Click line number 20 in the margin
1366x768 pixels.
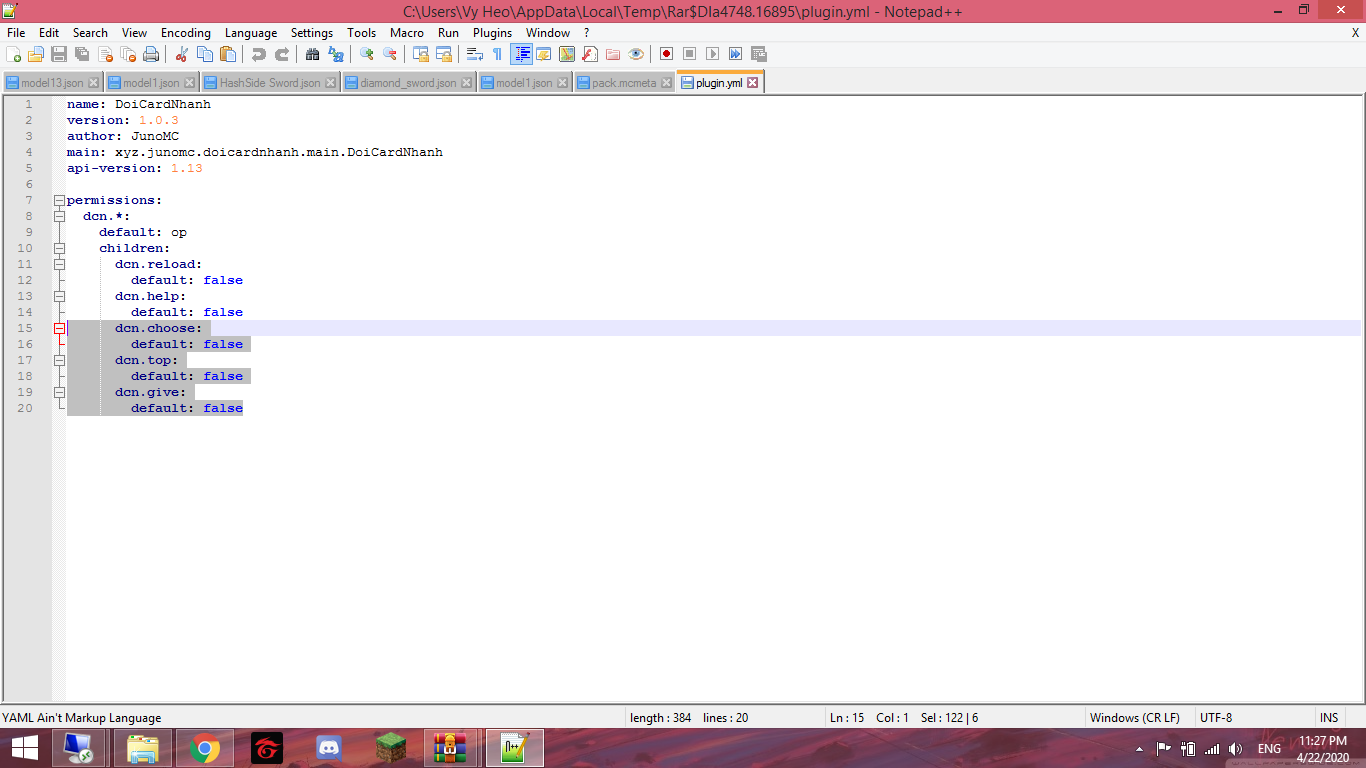coord(24,408)
